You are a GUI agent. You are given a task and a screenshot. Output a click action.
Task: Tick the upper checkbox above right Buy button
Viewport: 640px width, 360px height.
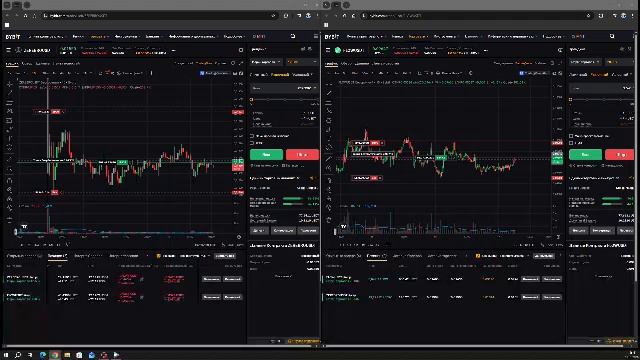coord(571,136)
